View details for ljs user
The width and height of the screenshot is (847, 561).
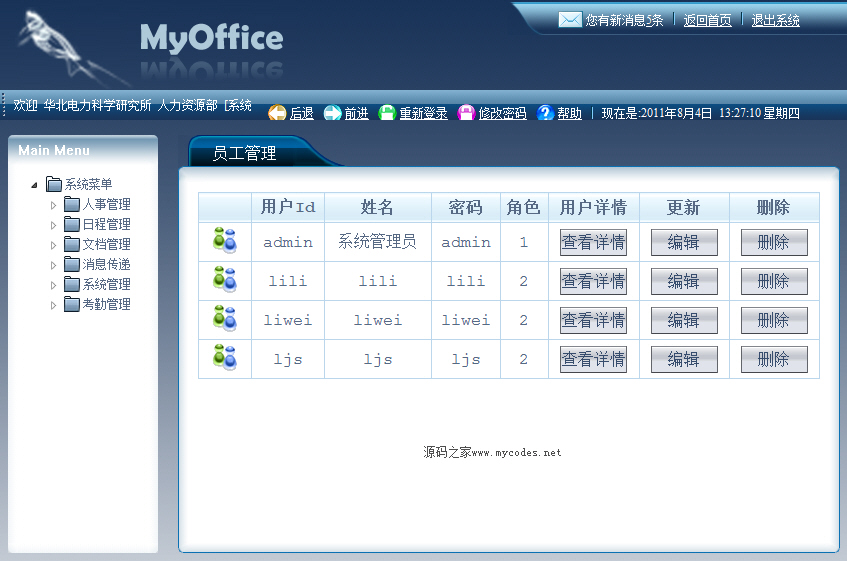point(593,359)
